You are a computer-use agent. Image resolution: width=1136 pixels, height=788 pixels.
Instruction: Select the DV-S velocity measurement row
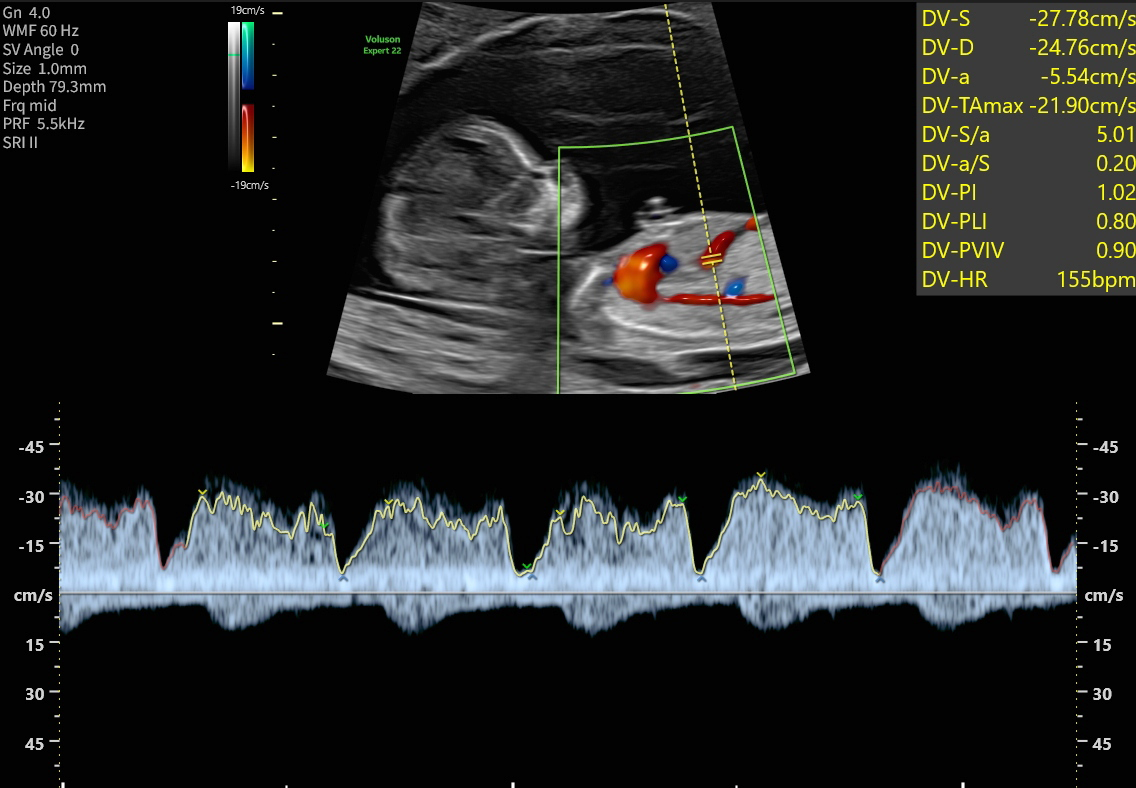pyautogui.click(x=1027, y=18)
